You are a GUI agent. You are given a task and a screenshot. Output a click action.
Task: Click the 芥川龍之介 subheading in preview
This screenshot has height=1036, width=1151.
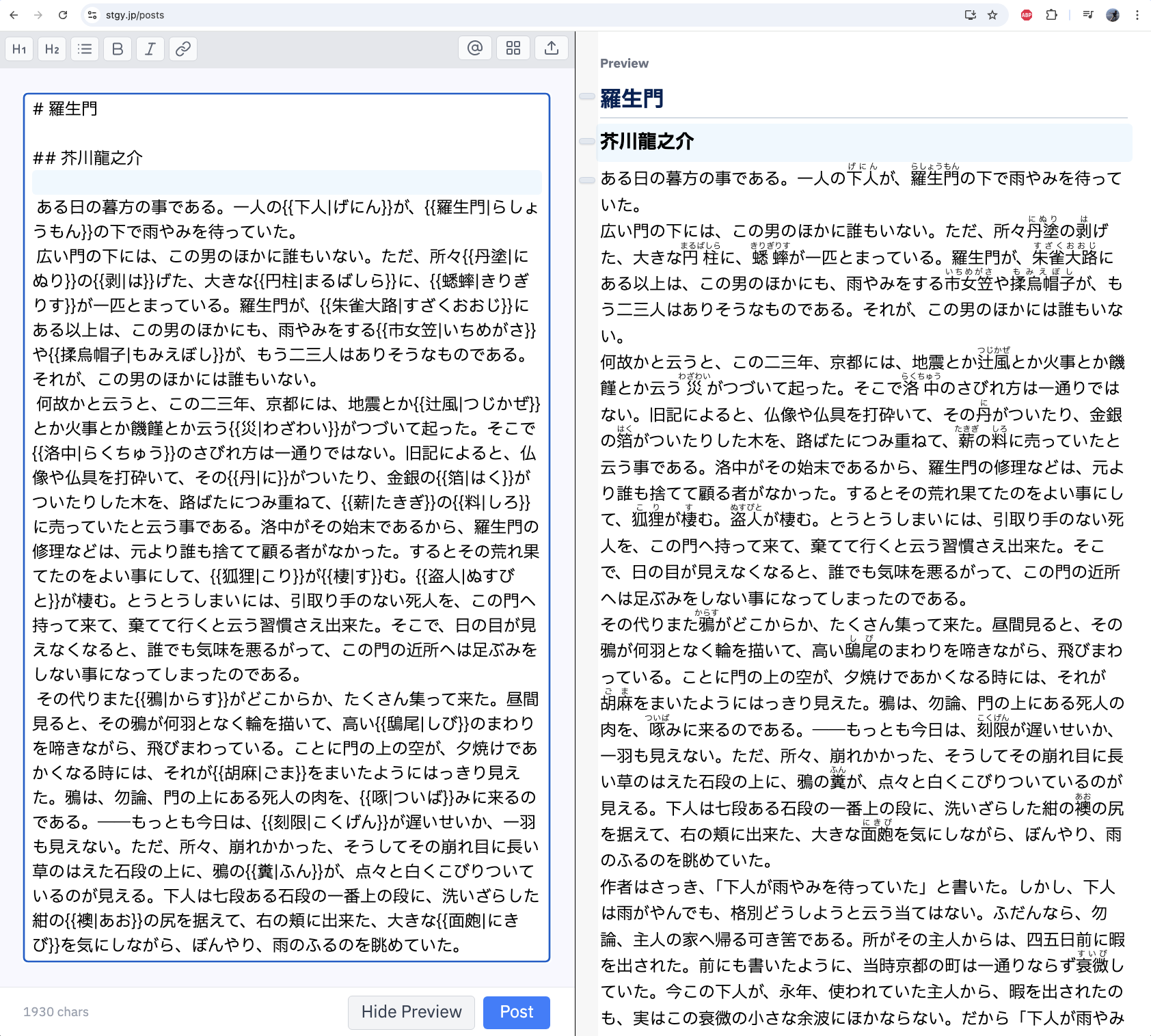pyautogui.click(x=647, y=141)
